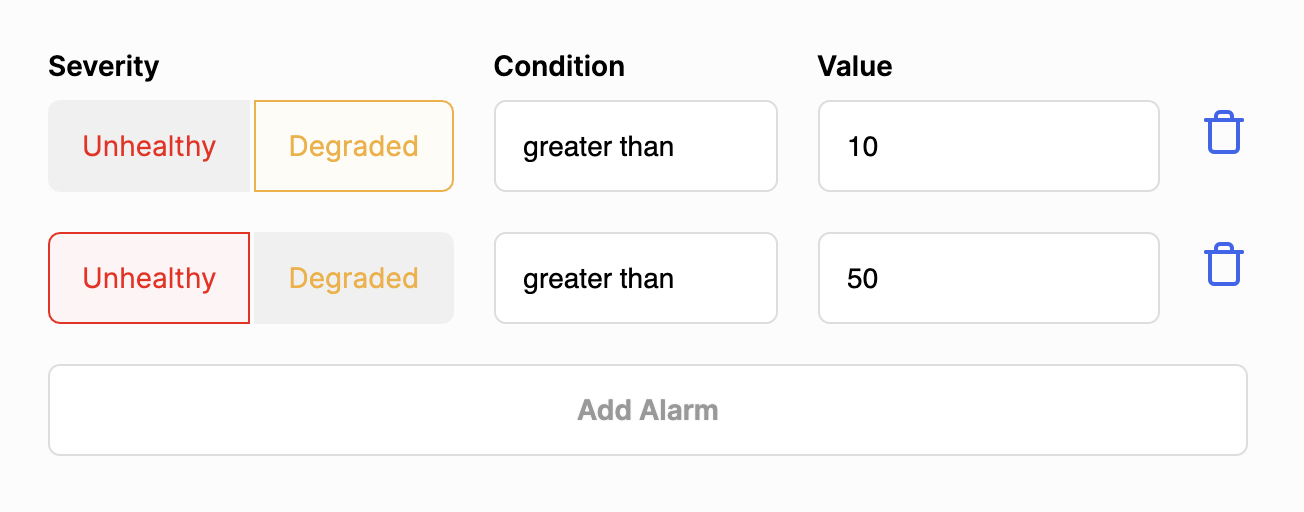Set second alarm severity to Degraded
The width and height of the screenshot is (1304, 512).
tap(354, 278)
